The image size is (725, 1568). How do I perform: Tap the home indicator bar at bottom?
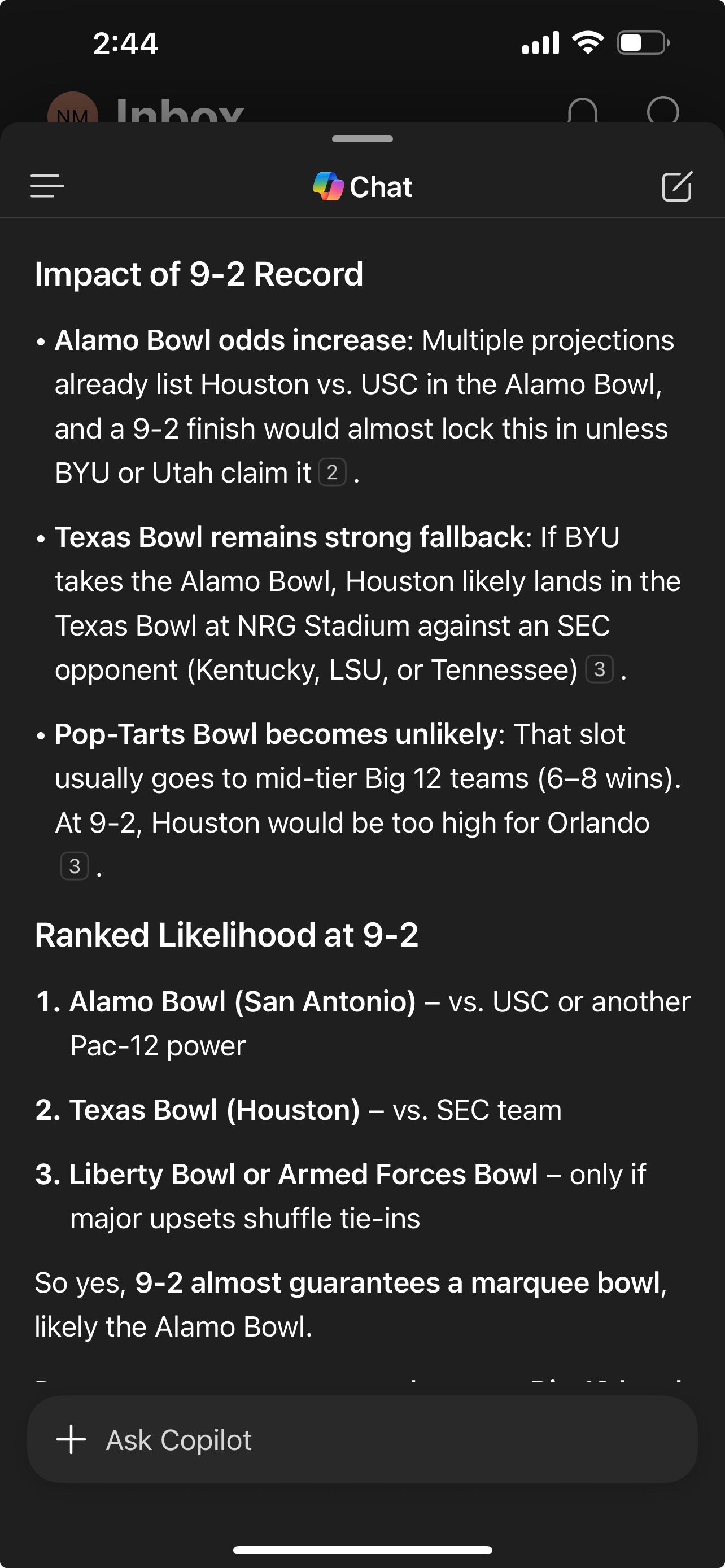tap(362, 1550)
